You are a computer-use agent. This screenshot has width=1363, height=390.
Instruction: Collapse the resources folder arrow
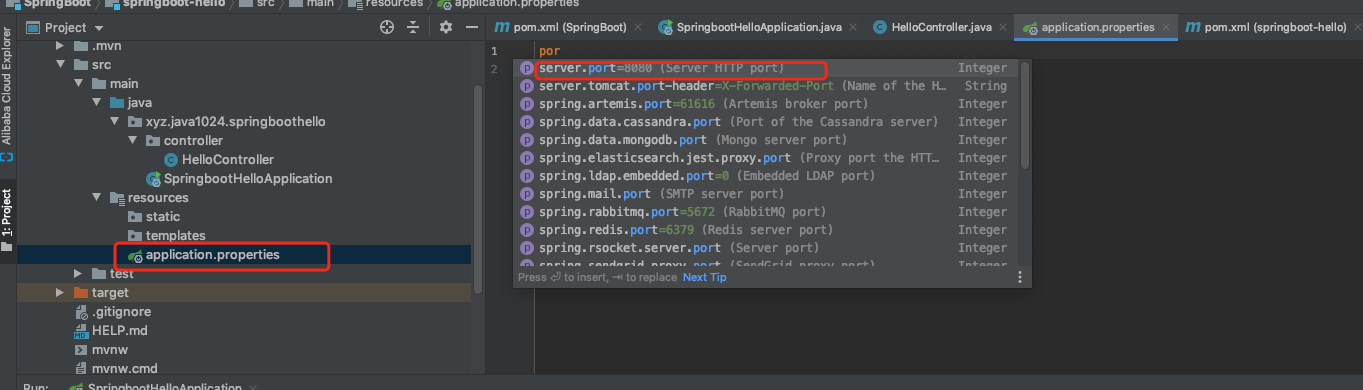[x=97, y=198]
